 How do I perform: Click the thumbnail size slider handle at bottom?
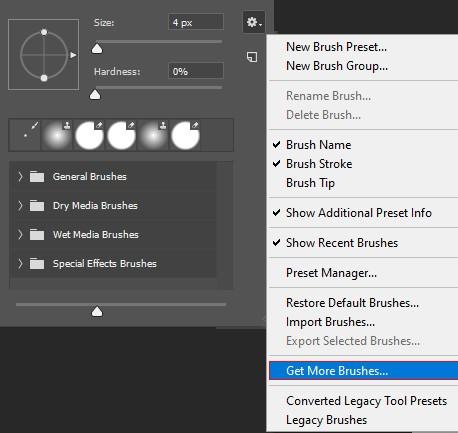[x=97, y=312]
